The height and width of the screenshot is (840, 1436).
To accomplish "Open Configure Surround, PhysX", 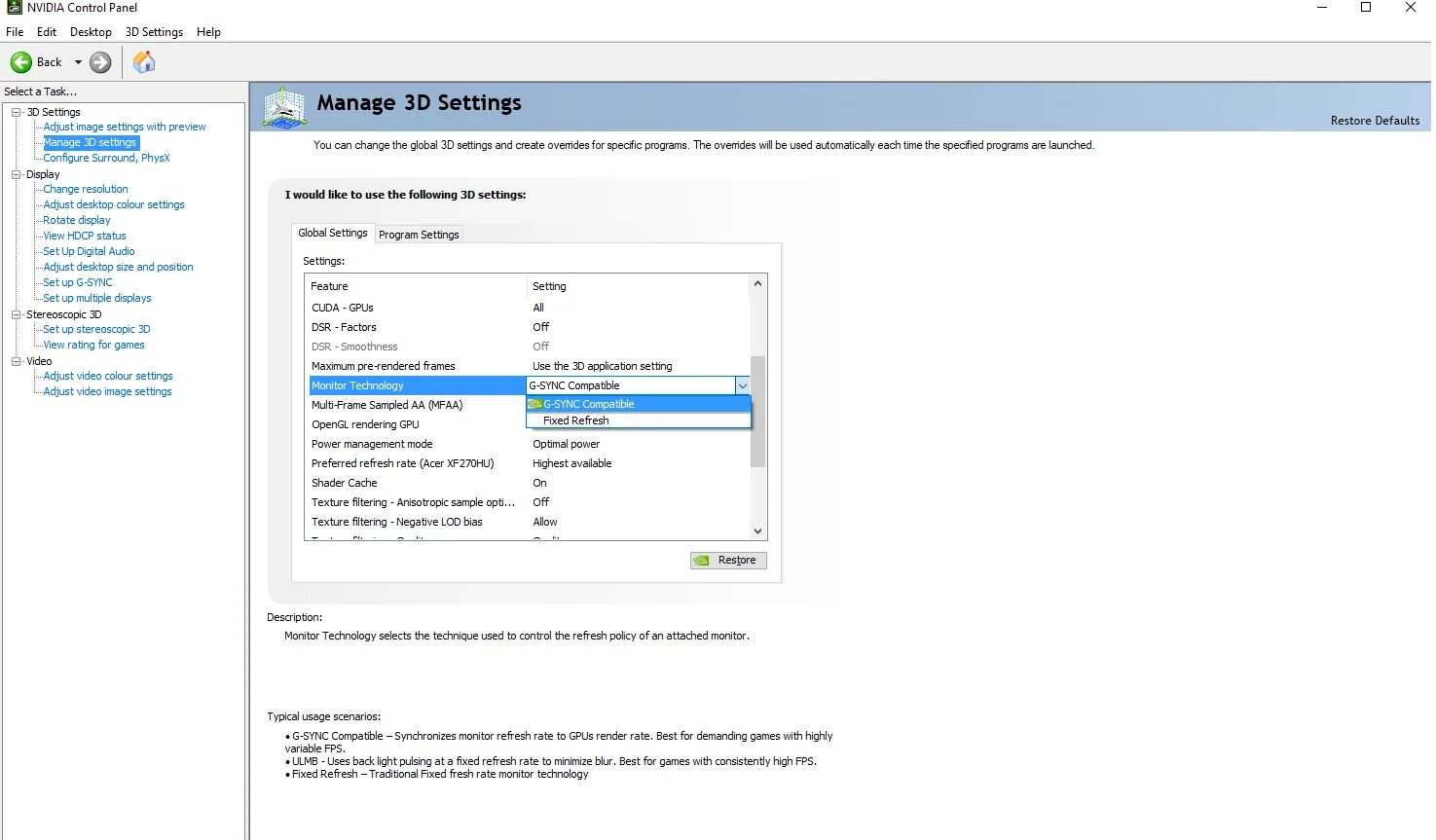I will tap(106, 158).
